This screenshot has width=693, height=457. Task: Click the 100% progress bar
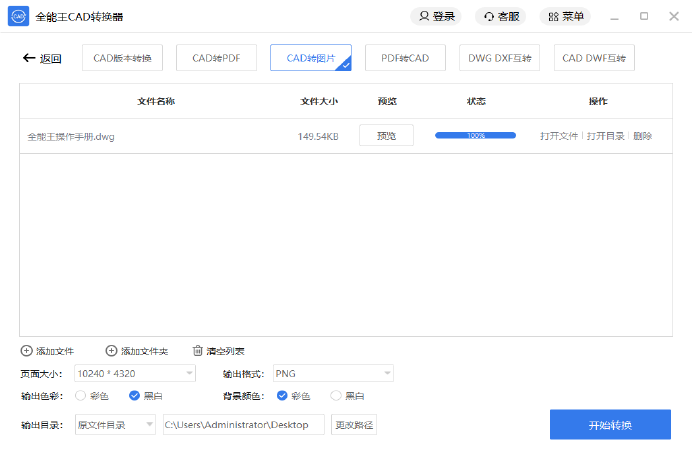[x=475, y=135]
